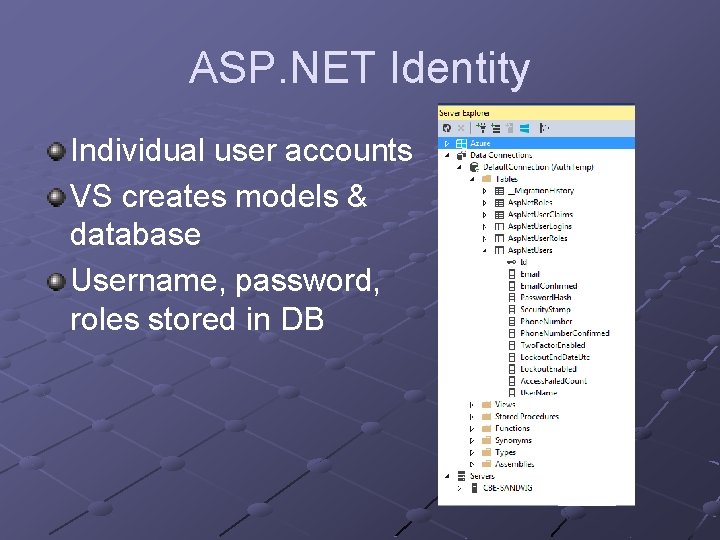Click the VS creates models & database text
Image resolution: width=720 pixels, height=540 pixels.
[218, 215]
